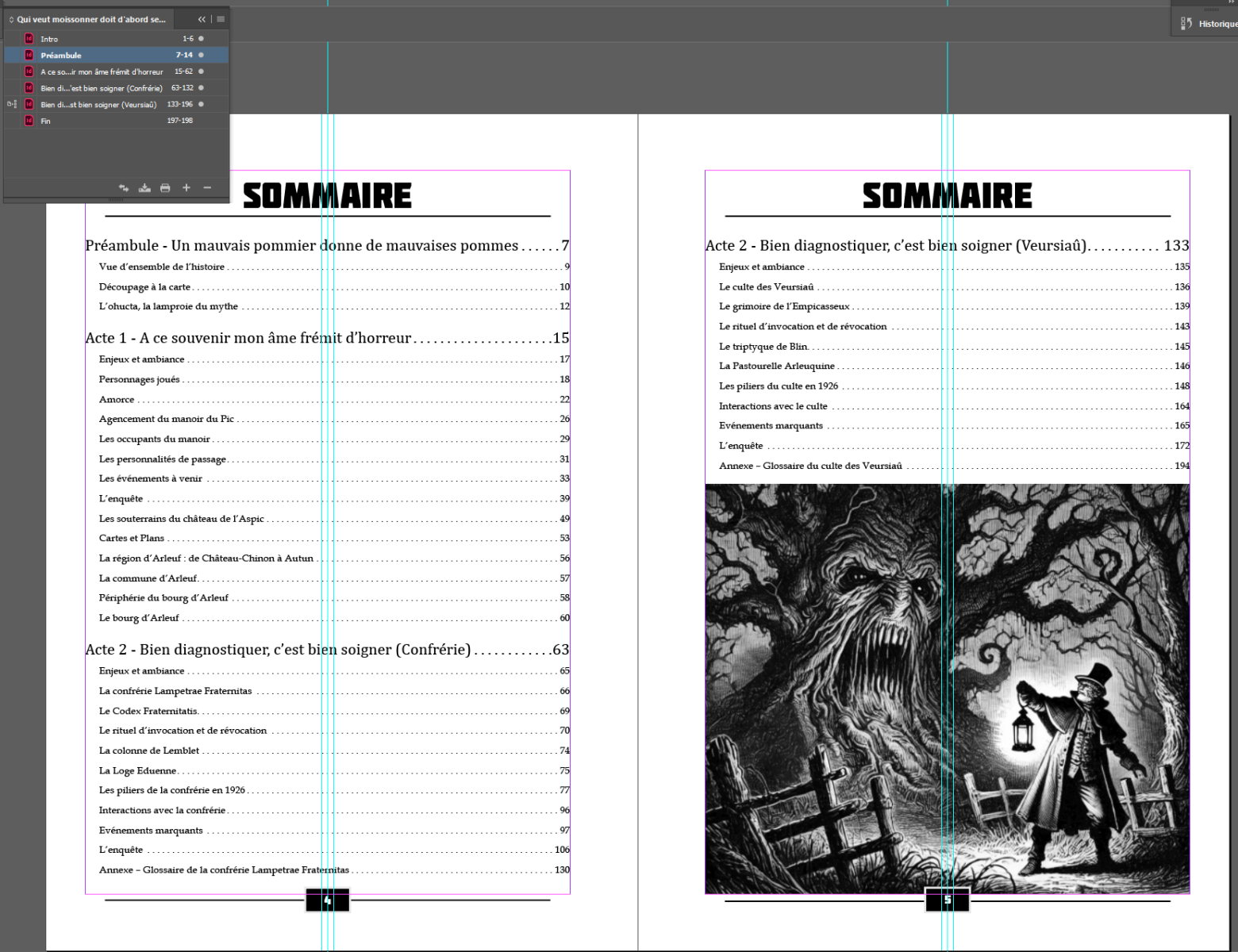Viewport: 1238px width, 952px height.
Task: Open the Historique panel tab
Action: pyautogui.click(x=1217, y=24)
